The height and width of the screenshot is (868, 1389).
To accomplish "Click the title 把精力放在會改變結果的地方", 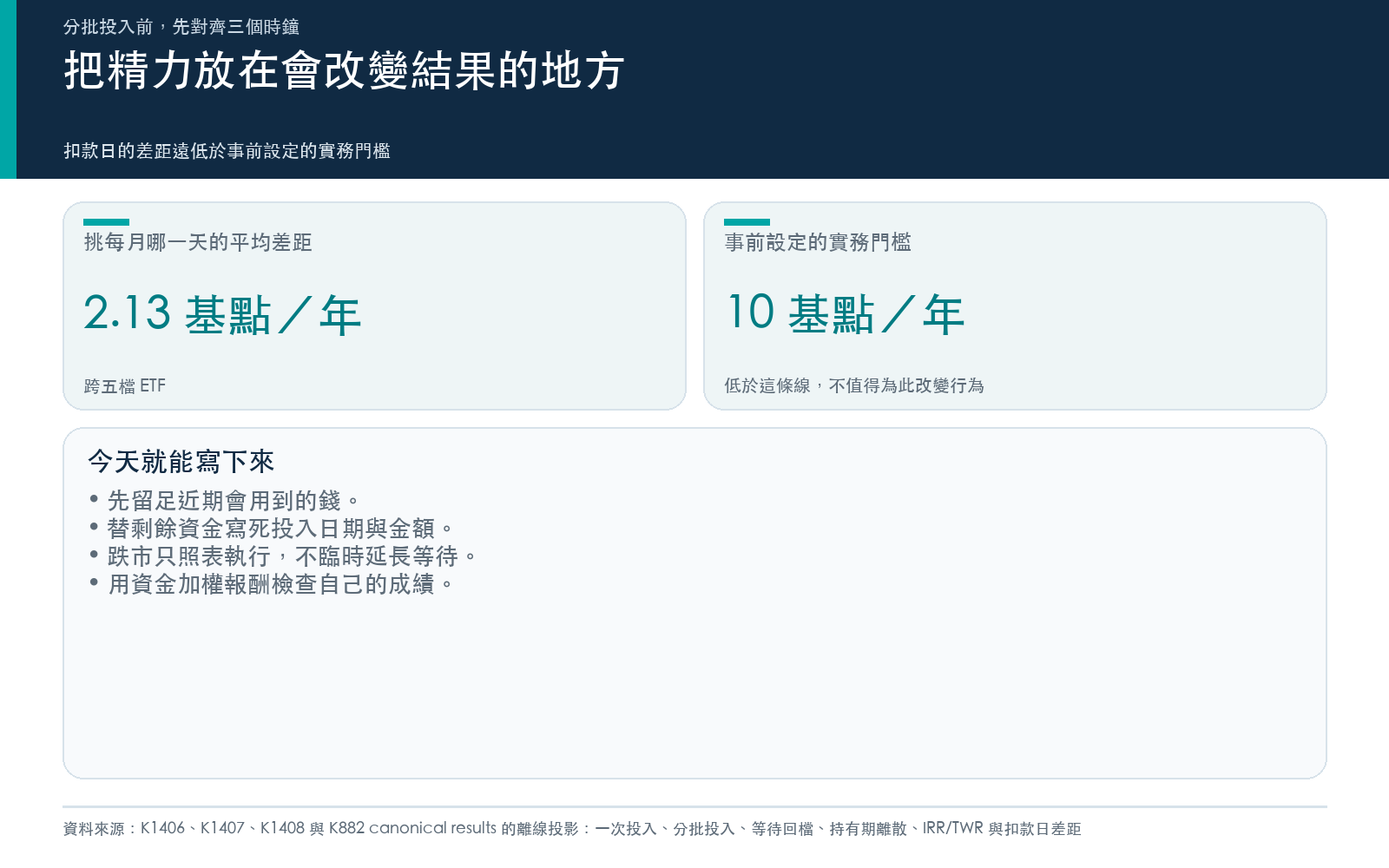I will click(x=345, y=70).
